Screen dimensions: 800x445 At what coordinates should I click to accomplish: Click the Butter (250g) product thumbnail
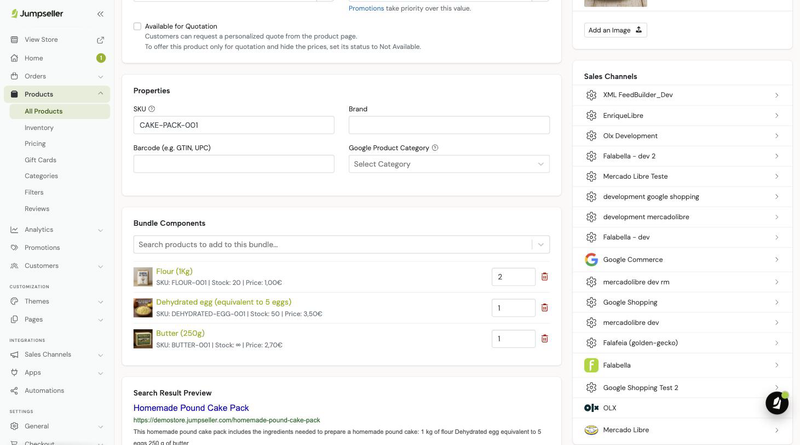click(143, 339)
